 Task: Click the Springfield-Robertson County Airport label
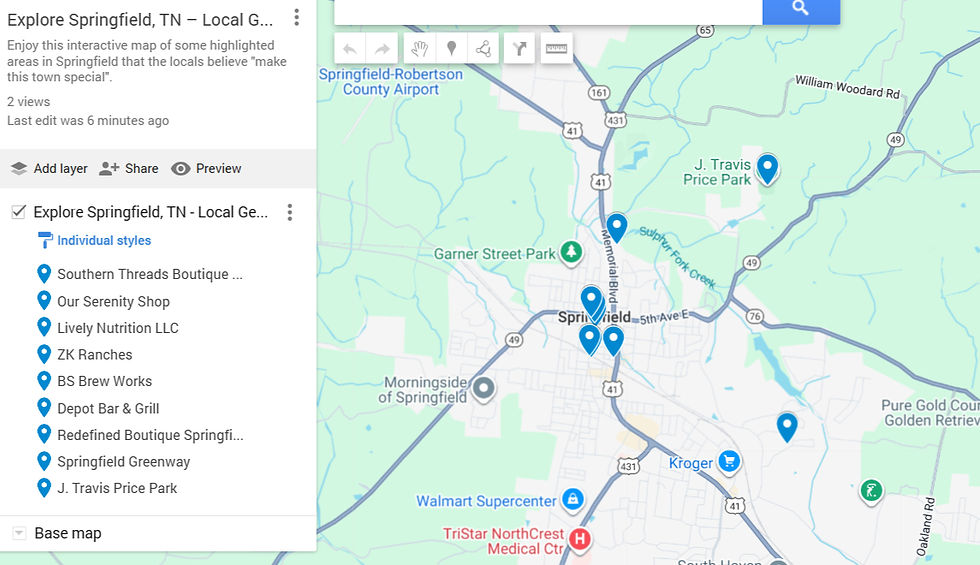[391, 82]
